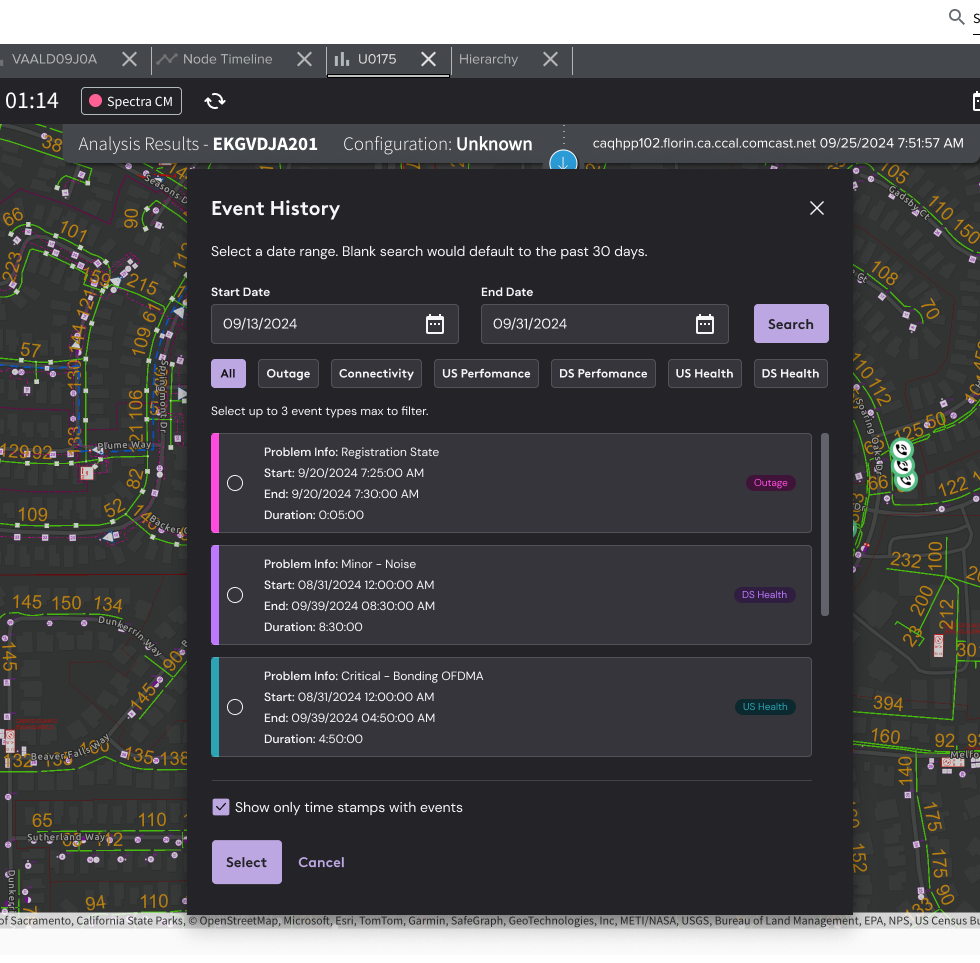
Task: Close the Event History dialog
Action: click(817, 208)
